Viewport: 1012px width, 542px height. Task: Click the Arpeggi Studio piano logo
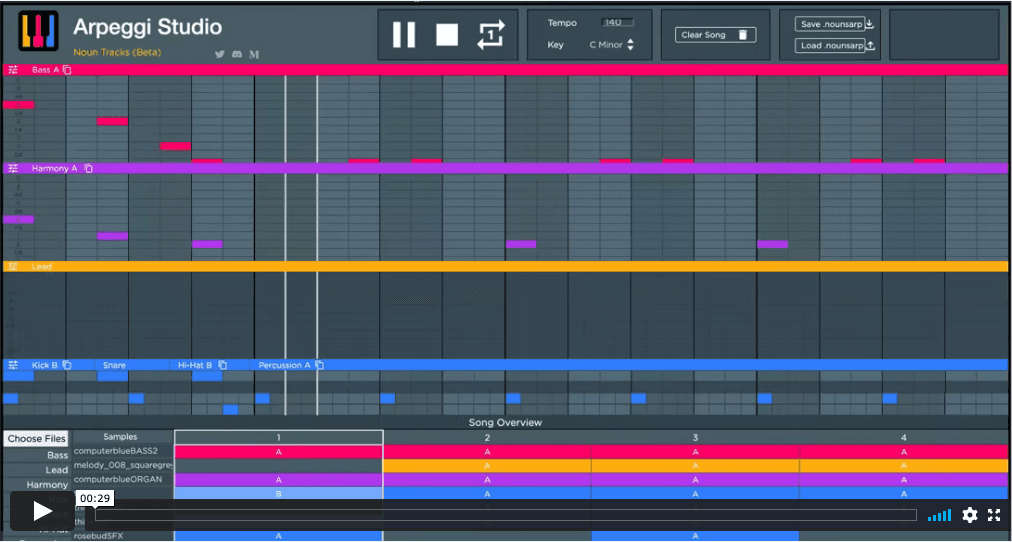tap(38, 31)
